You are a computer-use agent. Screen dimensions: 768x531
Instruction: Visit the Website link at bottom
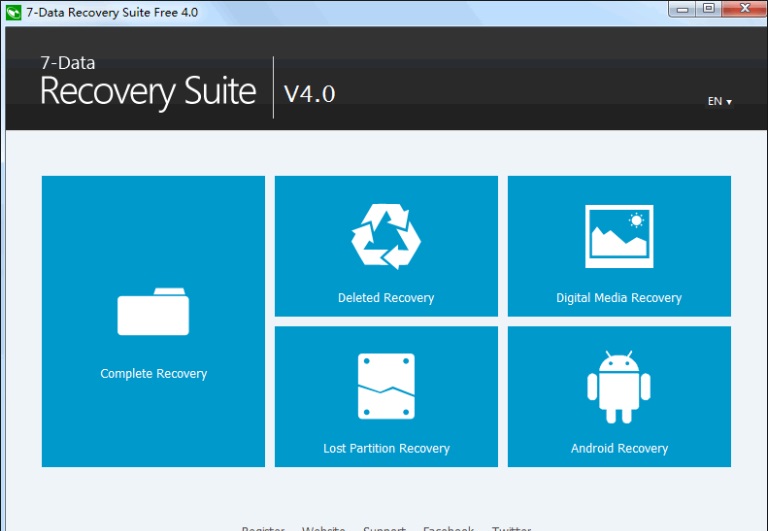click(323, 528)
